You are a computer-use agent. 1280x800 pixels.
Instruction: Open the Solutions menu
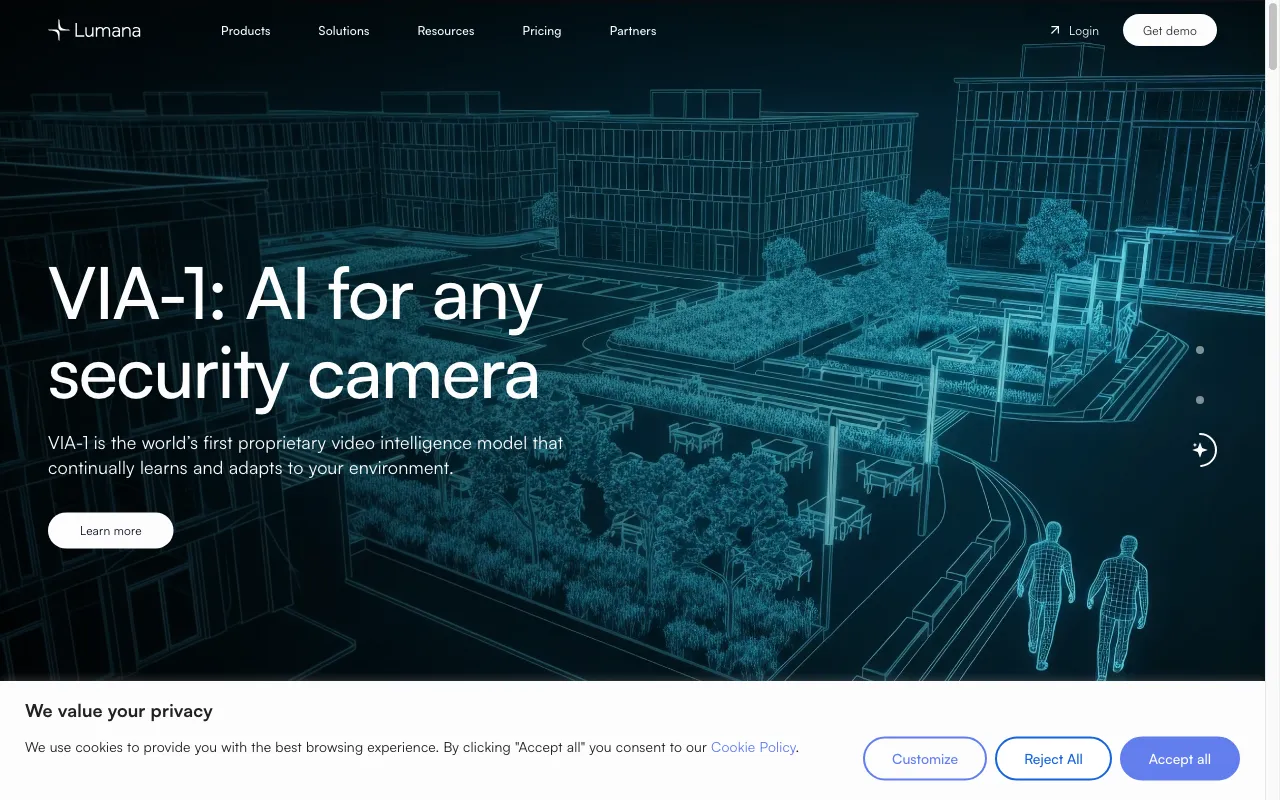click(x=344, y=31)
